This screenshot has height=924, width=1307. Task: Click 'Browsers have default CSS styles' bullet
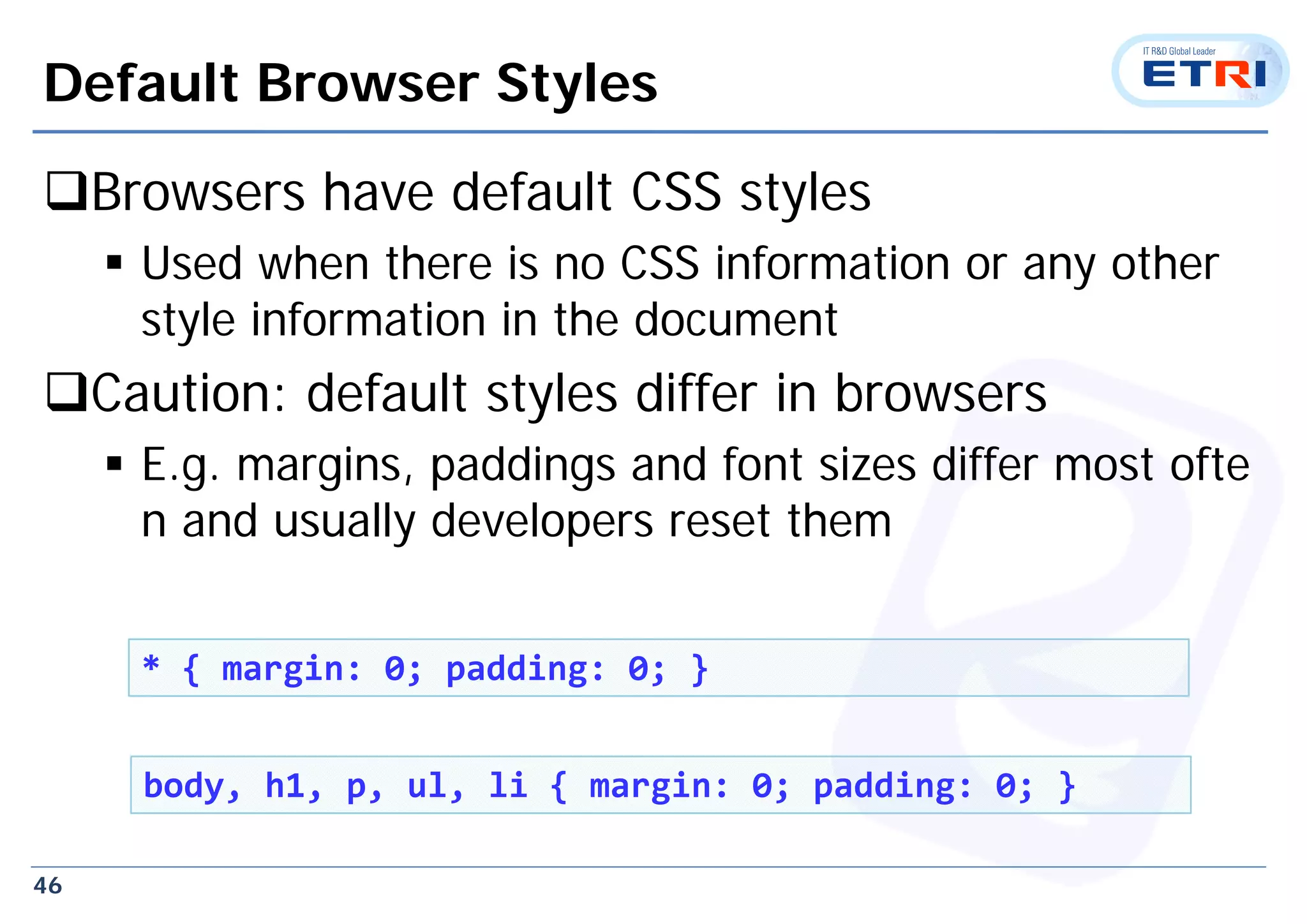(x=459, y=192)
